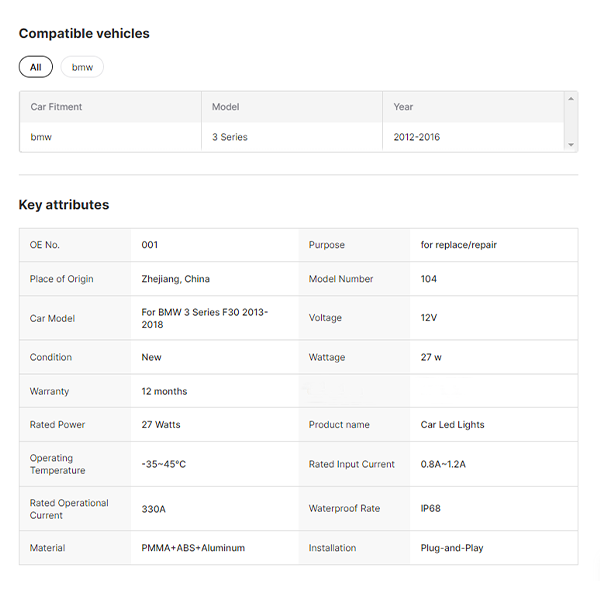
Task: Select the "2012-2016" year cell
Action: [416, 137]
